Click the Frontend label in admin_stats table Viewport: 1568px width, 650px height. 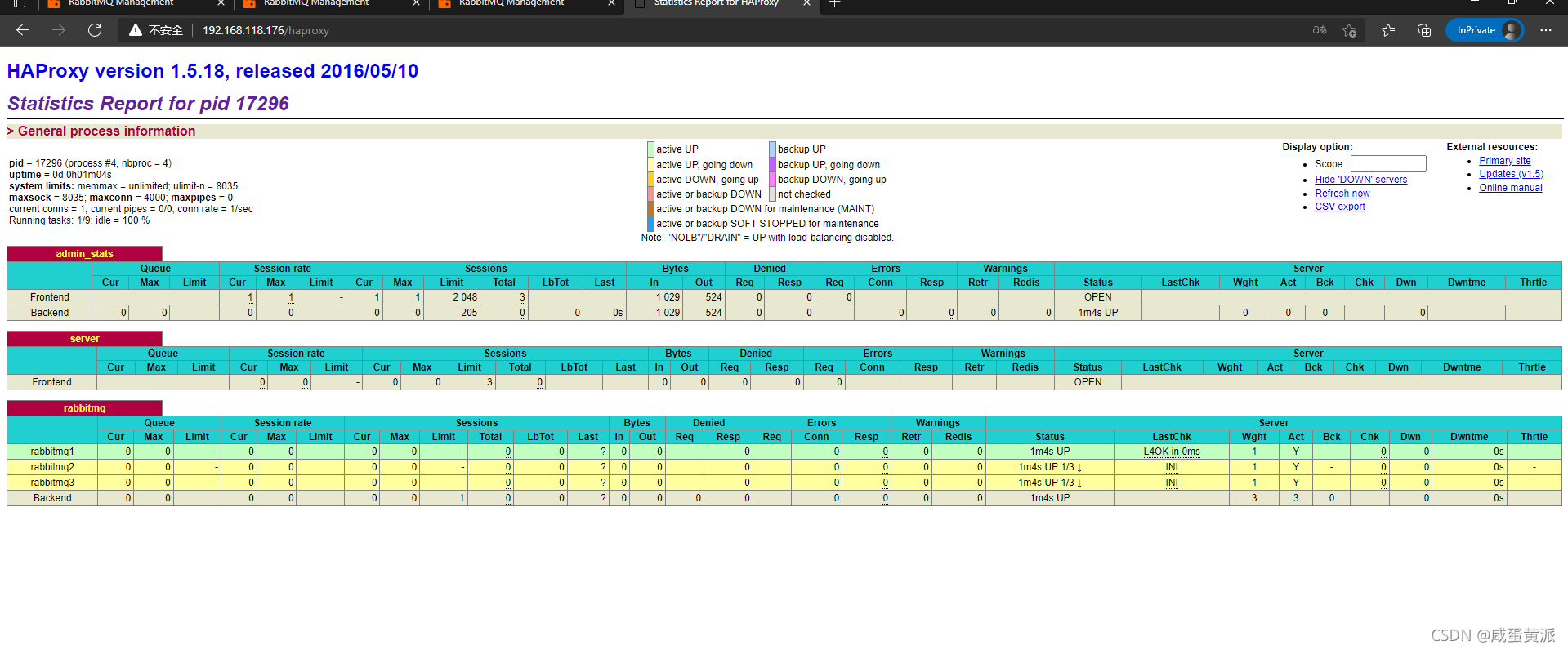(x=50, y=297)
